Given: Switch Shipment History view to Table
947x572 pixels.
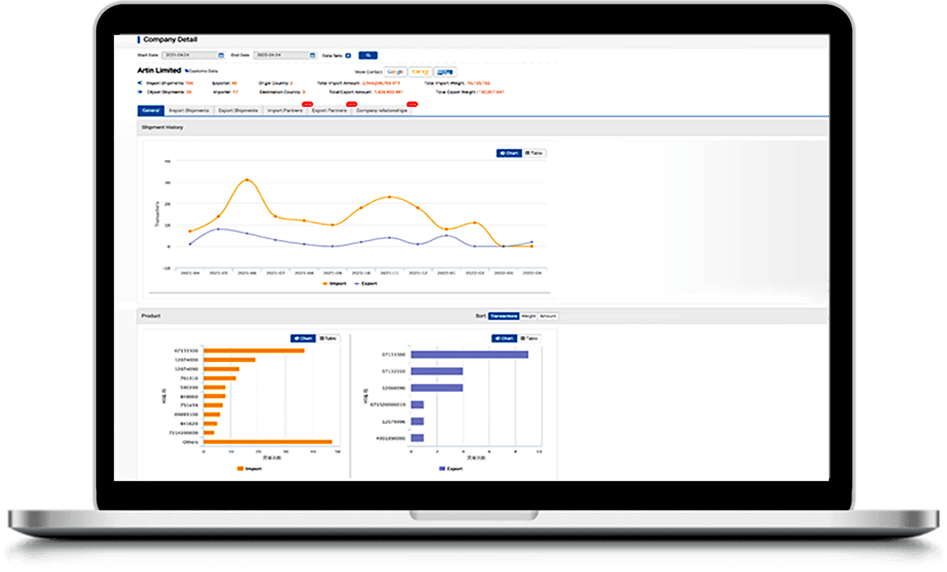Looking at the screenshot, I should click(535, 153).
